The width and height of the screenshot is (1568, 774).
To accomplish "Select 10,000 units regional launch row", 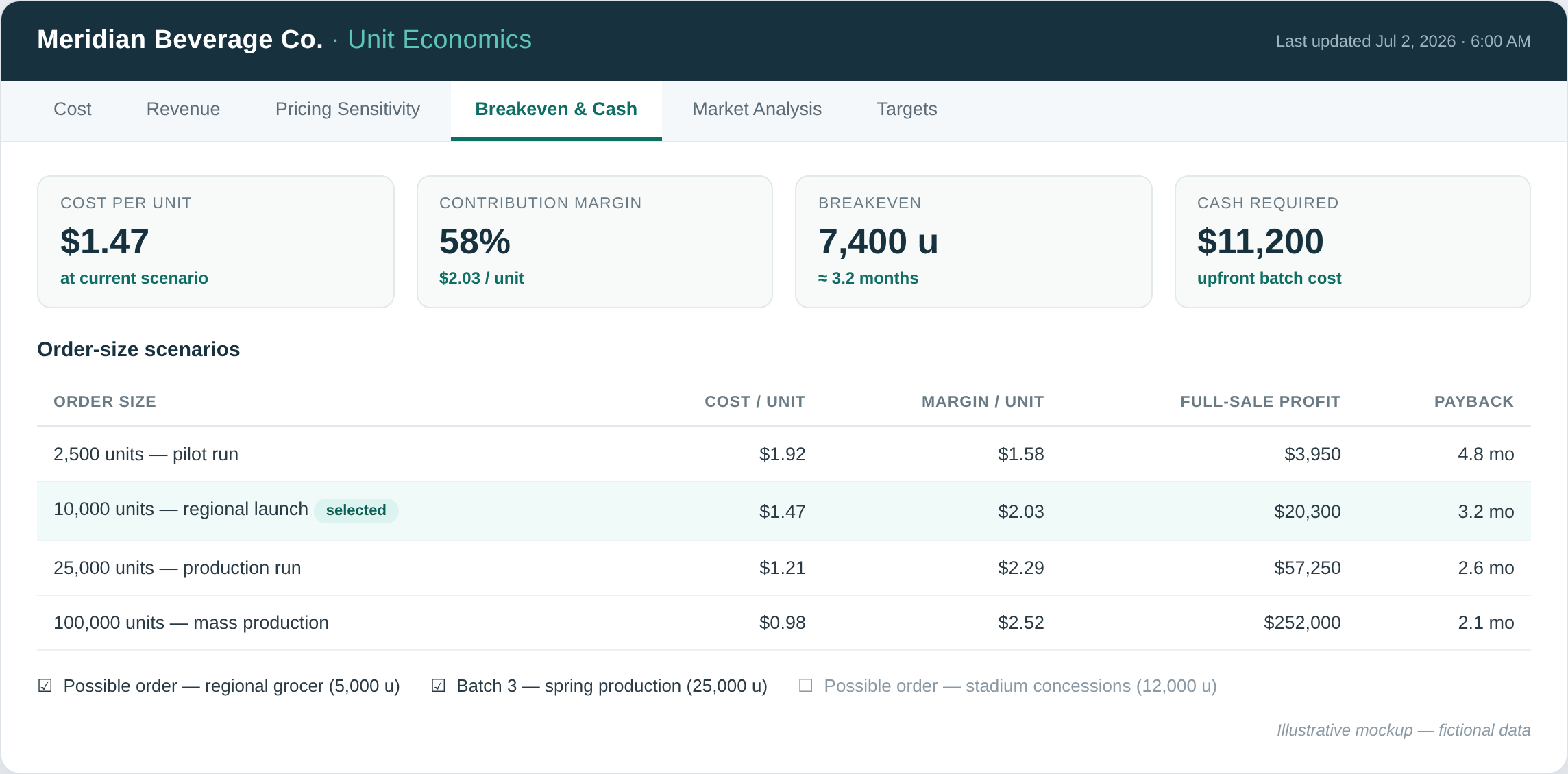I will (x=784, y=511).
